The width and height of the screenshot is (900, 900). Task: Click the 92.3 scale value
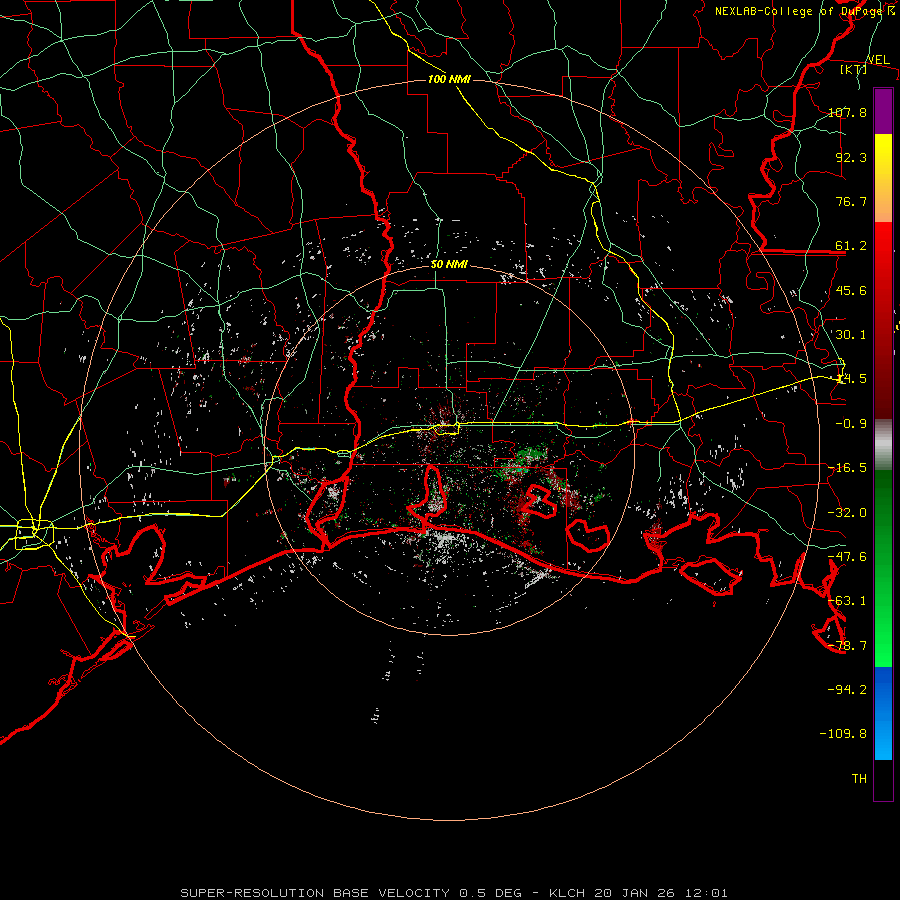851,157
